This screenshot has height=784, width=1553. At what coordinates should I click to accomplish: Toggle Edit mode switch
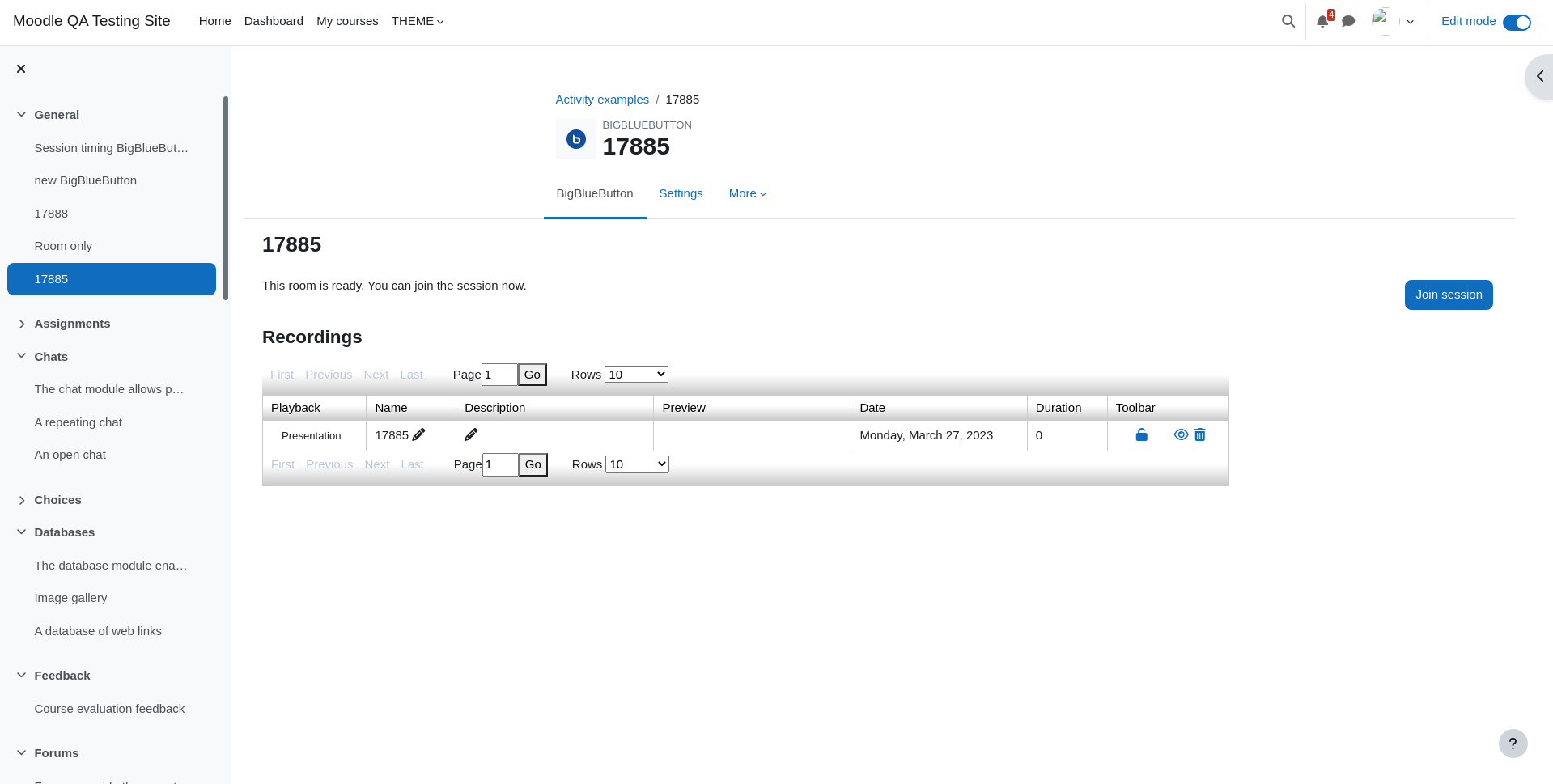[1517, 22]
